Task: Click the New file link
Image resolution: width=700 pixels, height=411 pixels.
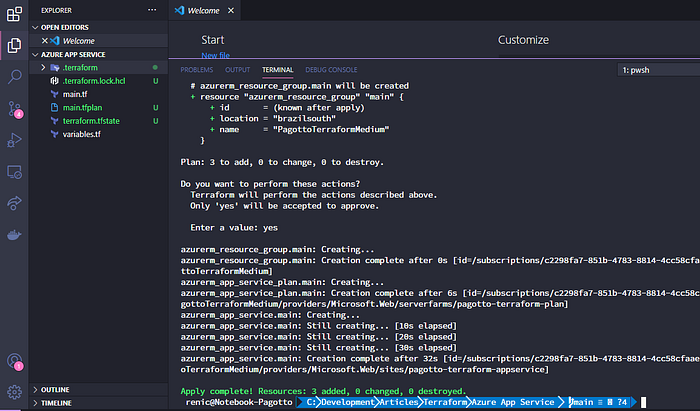Action: [x=216, y=55]
